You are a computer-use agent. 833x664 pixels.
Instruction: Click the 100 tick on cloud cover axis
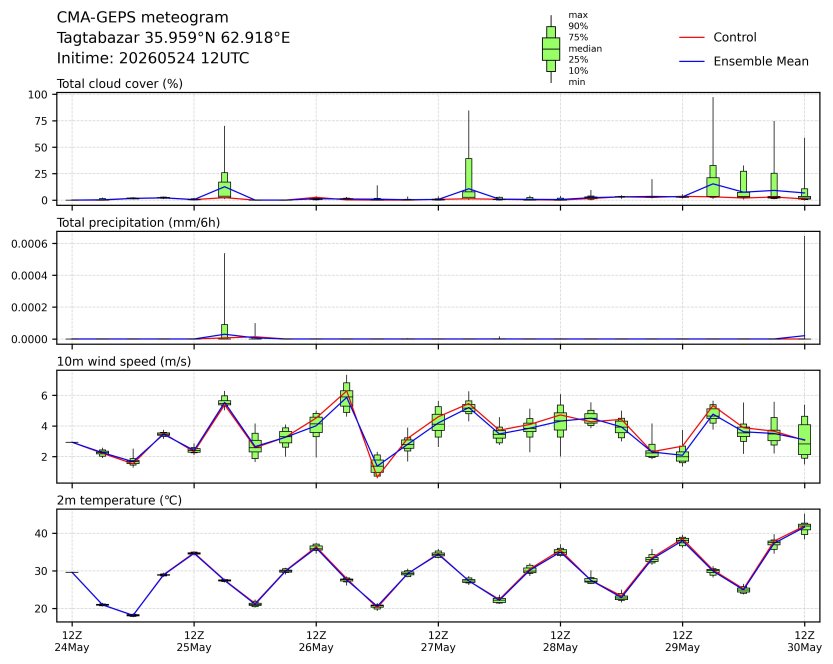coord(38,95)
